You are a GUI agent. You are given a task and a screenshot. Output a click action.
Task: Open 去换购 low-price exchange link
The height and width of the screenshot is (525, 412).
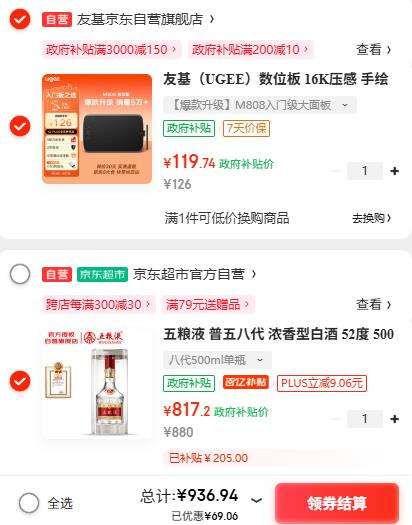[x=372, y=218]
